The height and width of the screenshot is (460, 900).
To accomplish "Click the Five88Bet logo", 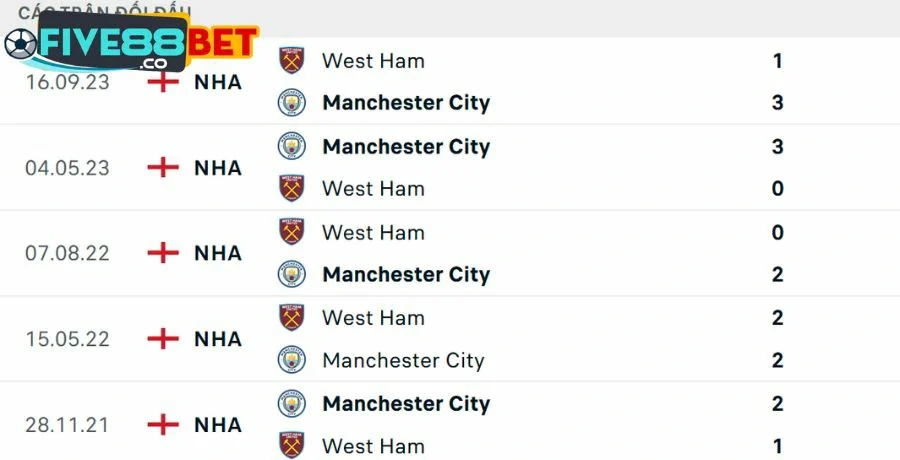I will pyautogui.click(x=130, y=43).
